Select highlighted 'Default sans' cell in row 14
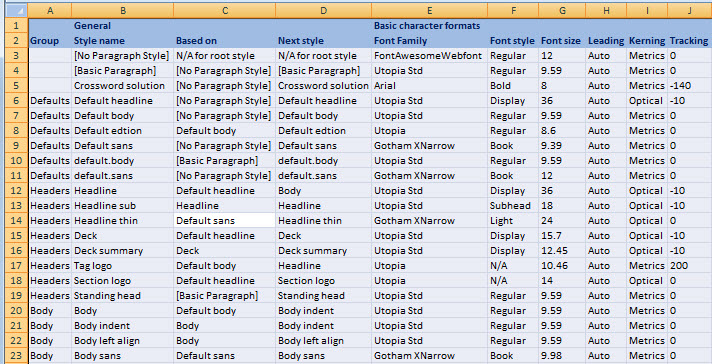712x364 pixels. pos(224,220)
